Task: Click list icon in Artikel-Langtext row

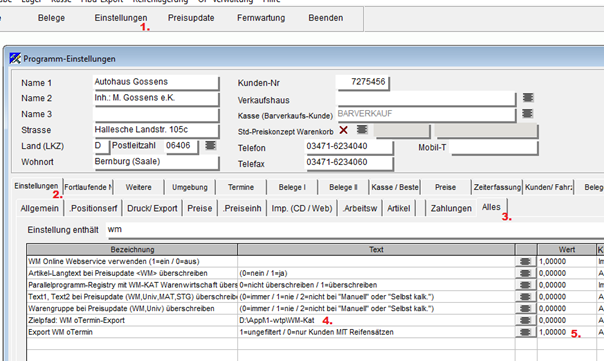Action: (525, 273)
